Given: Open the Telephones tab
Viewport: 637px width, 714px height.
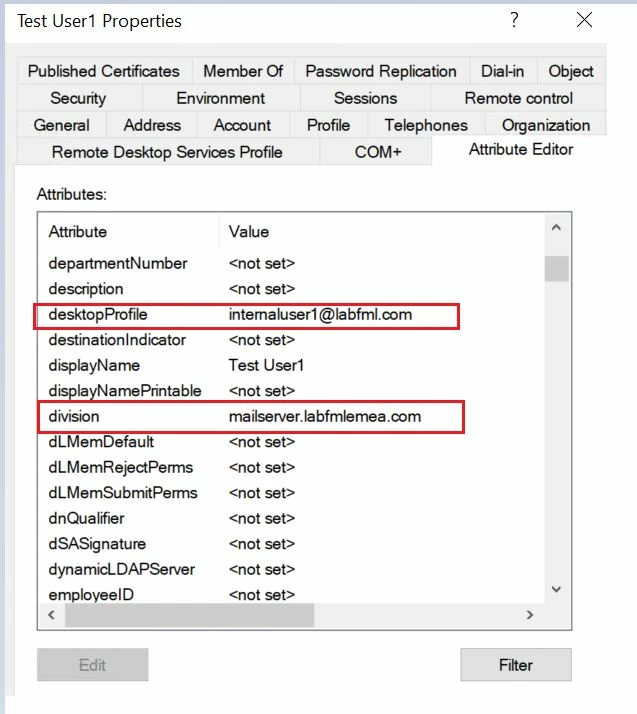Looking at the screenshot, I should pyautogui.click(x=426, y=125).
